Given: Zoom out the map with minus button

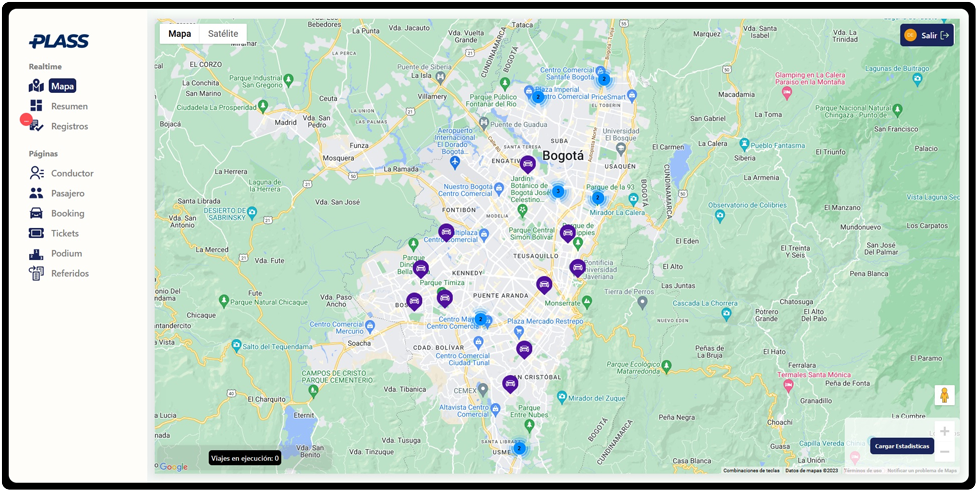Looking at the screenshot, I should [945, 451].
